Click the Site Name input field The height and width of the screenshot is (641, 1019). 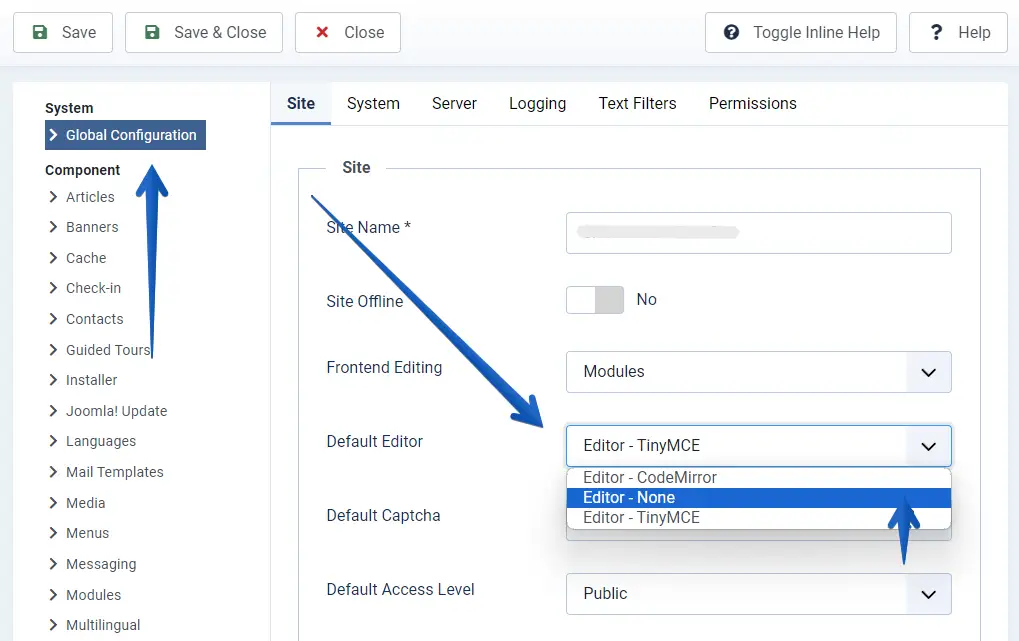tap(758, 233)
